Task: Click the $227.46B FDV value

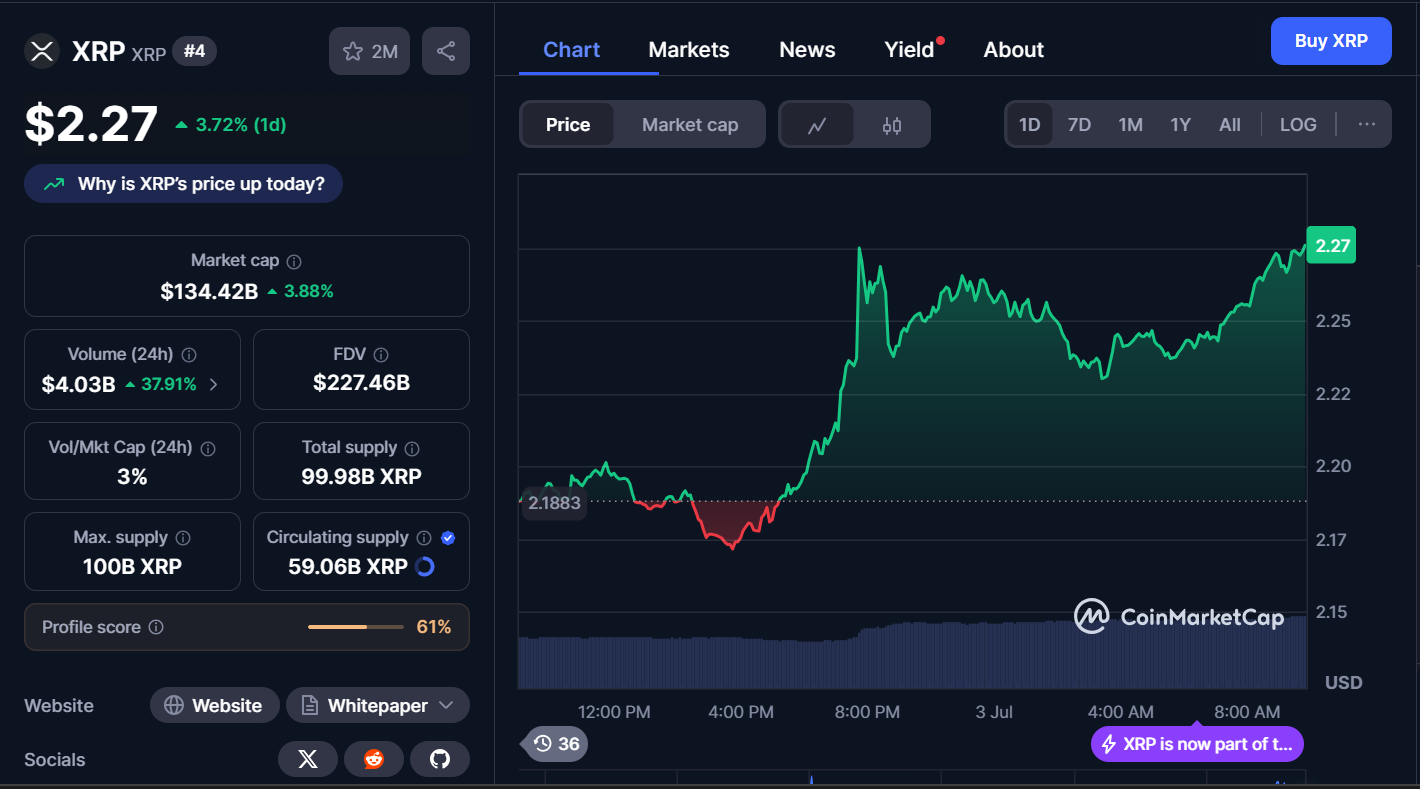Action: coord(361,383)
